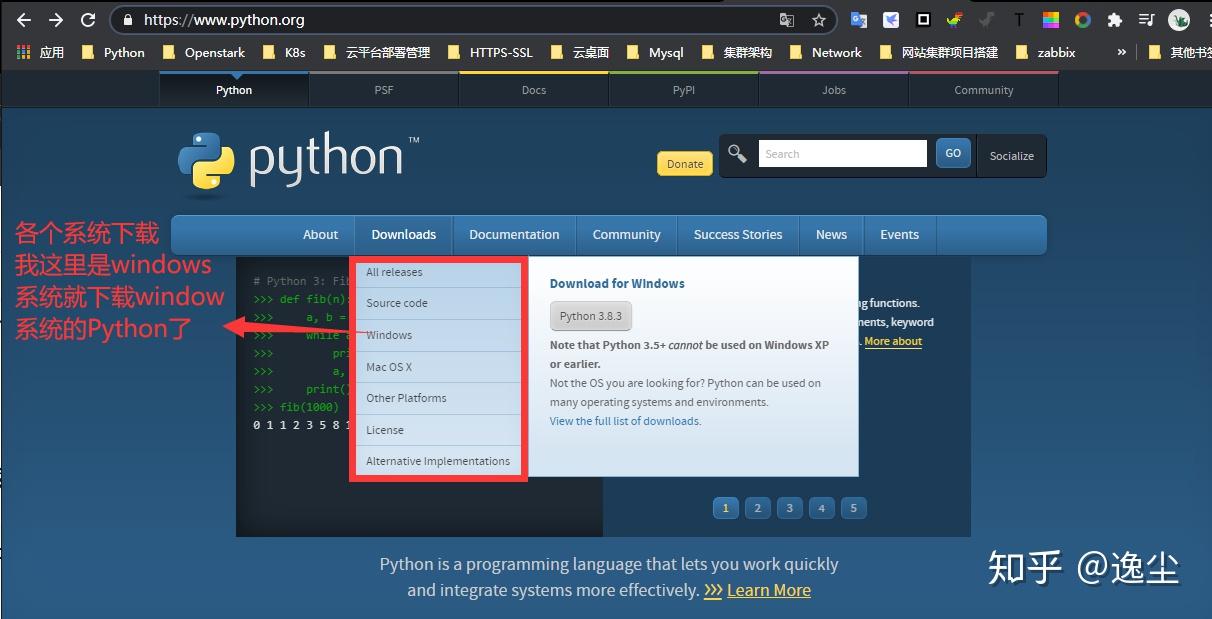Open the More about link
1212x619 pixels.
pos(893,341)
